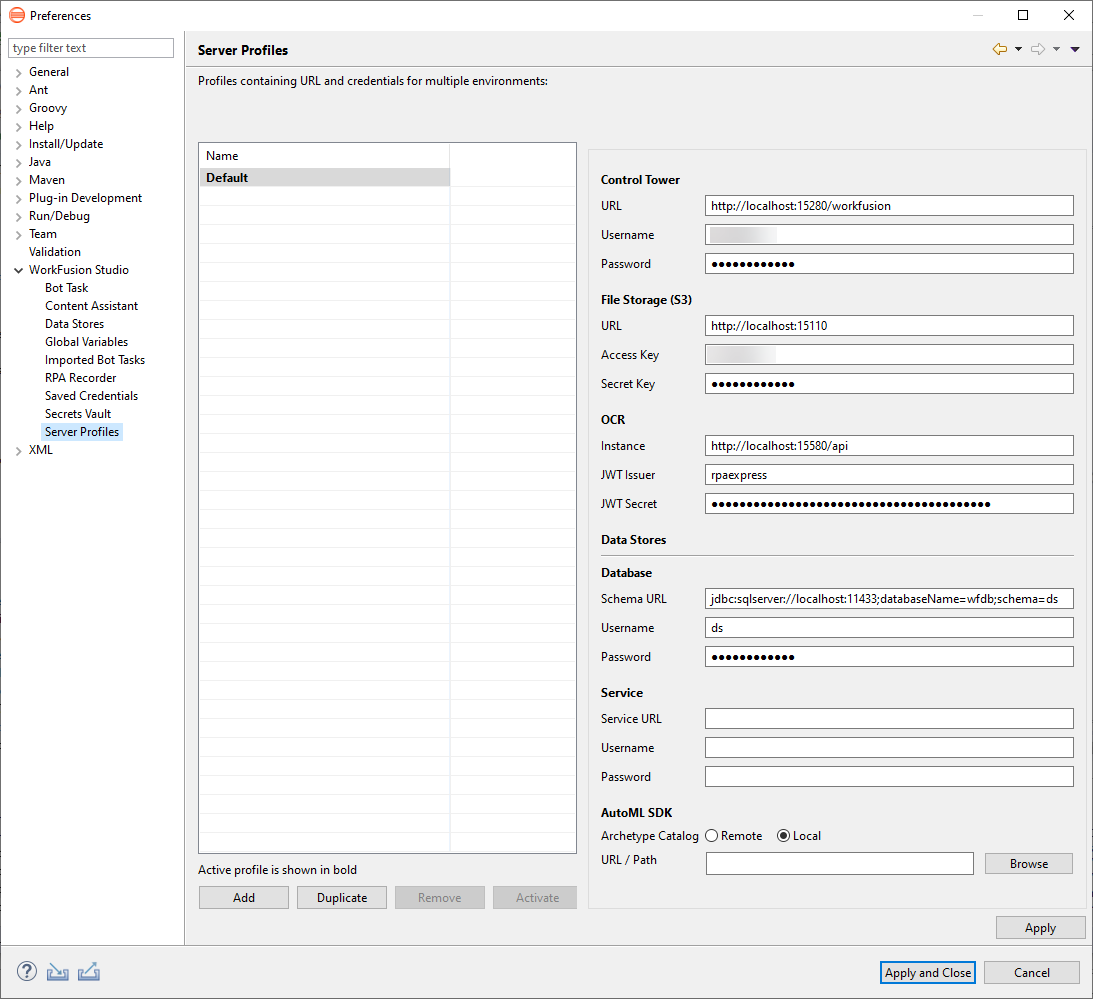Select the Default profile row
Screen dimensions: 1093x999
pos(325,178)
